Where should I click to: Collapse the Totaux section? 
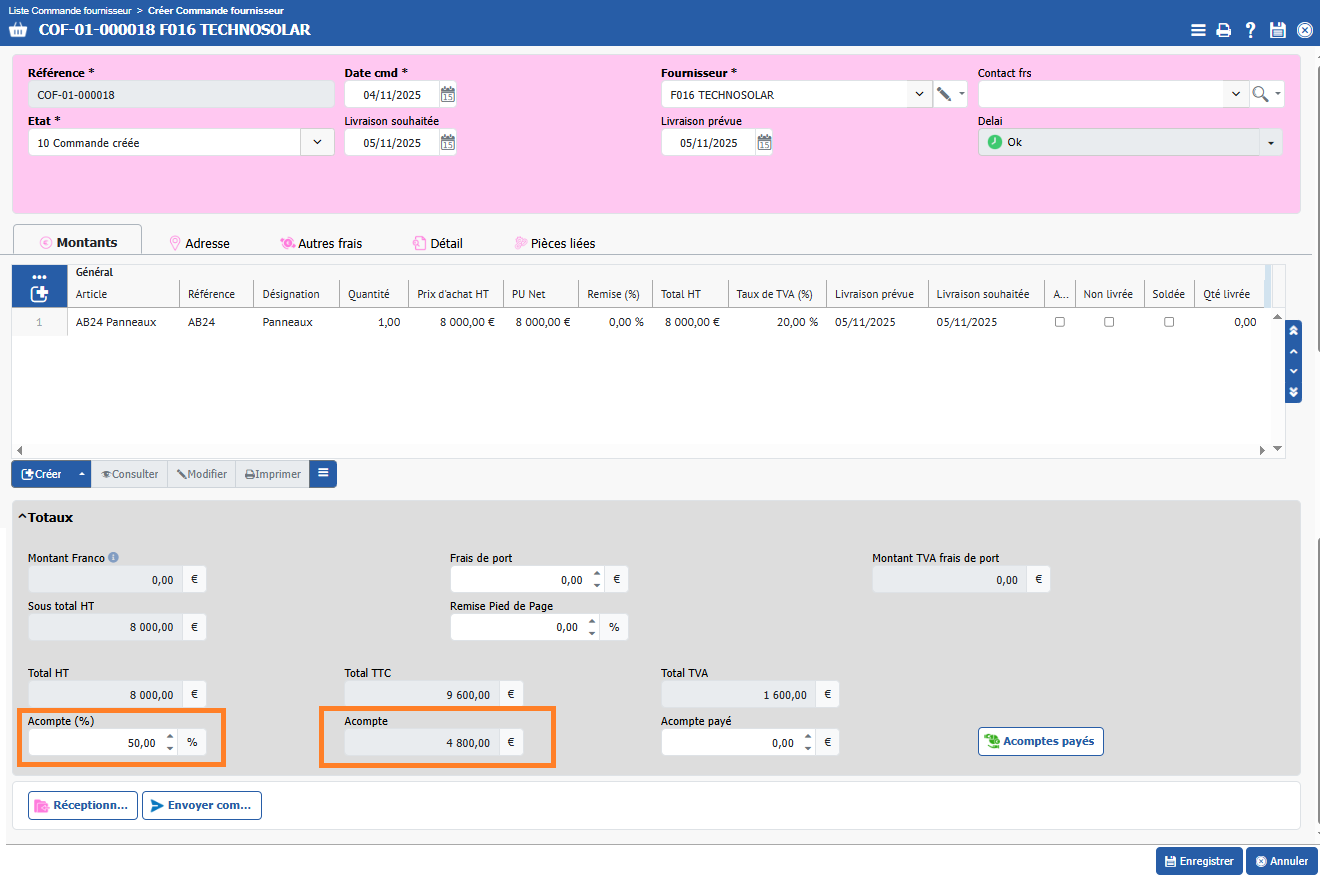22,518
